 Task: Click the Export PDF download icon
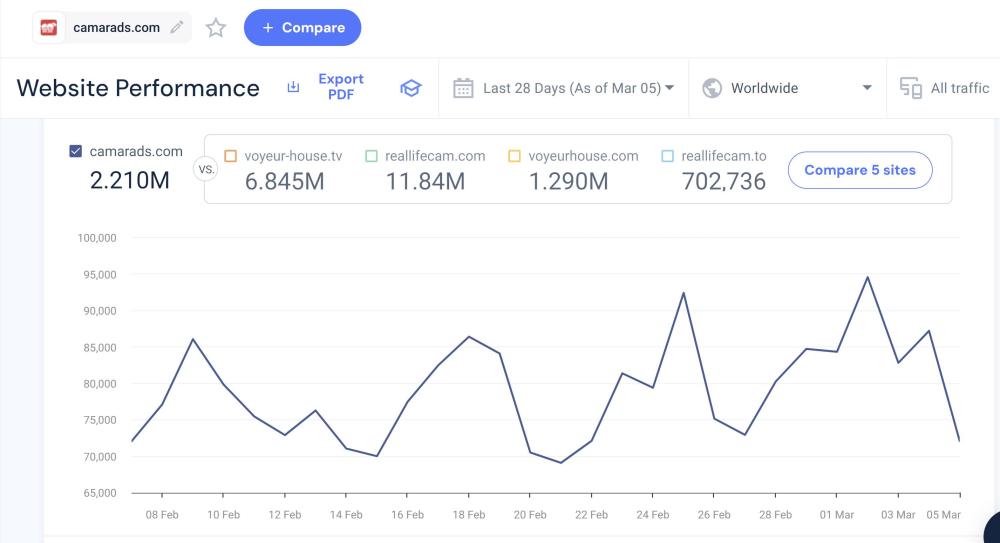pyautogui.click(x=293, y=88)
